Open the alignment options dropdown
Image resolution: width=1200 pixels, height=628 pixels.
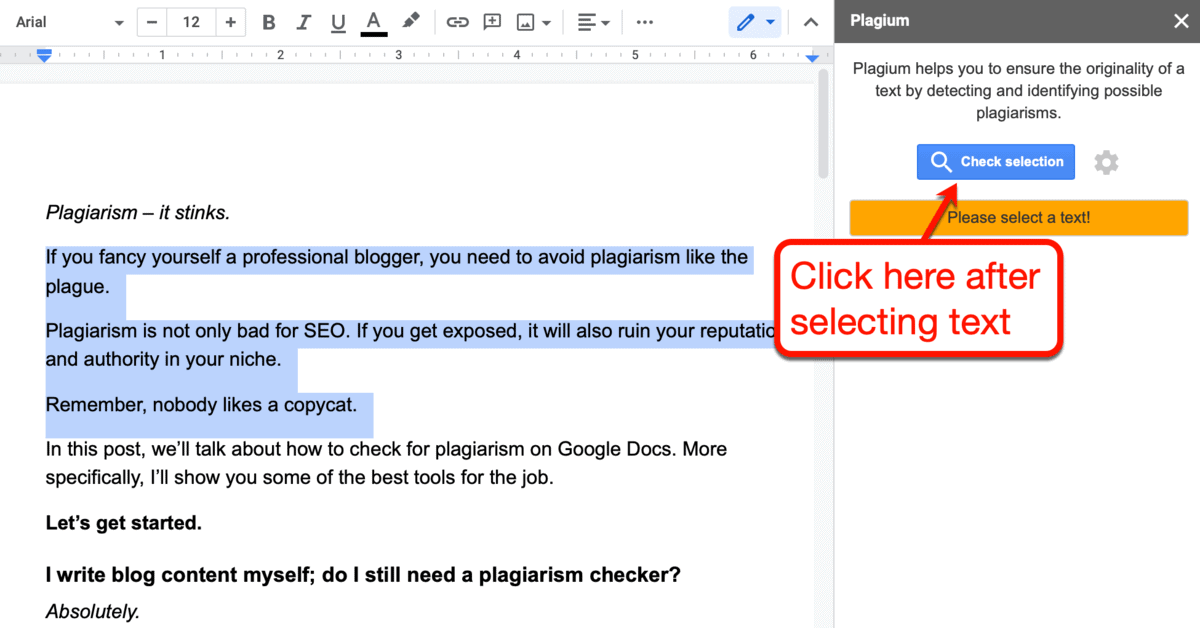[x=594, y=22]
